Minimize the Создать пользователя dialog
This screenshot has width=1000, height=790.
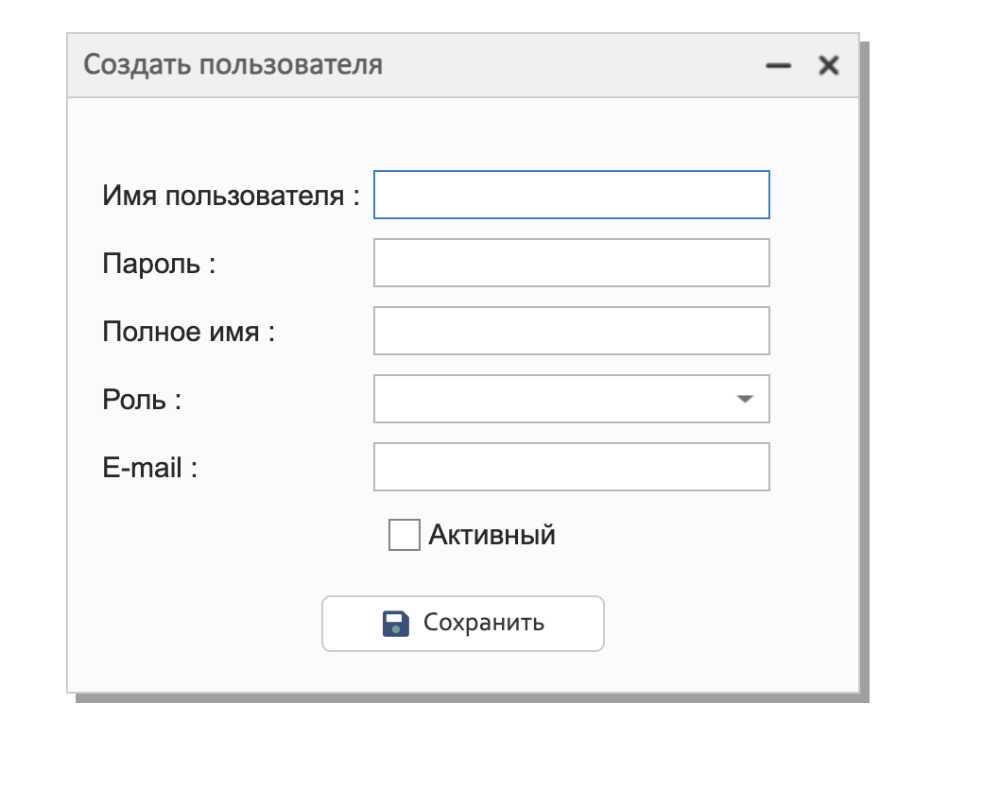click(x=778, y=66)
